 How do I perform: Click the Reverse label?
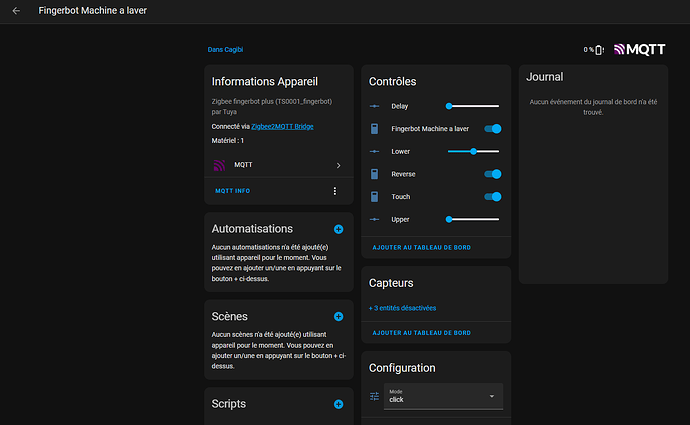(x=403, y=174)
